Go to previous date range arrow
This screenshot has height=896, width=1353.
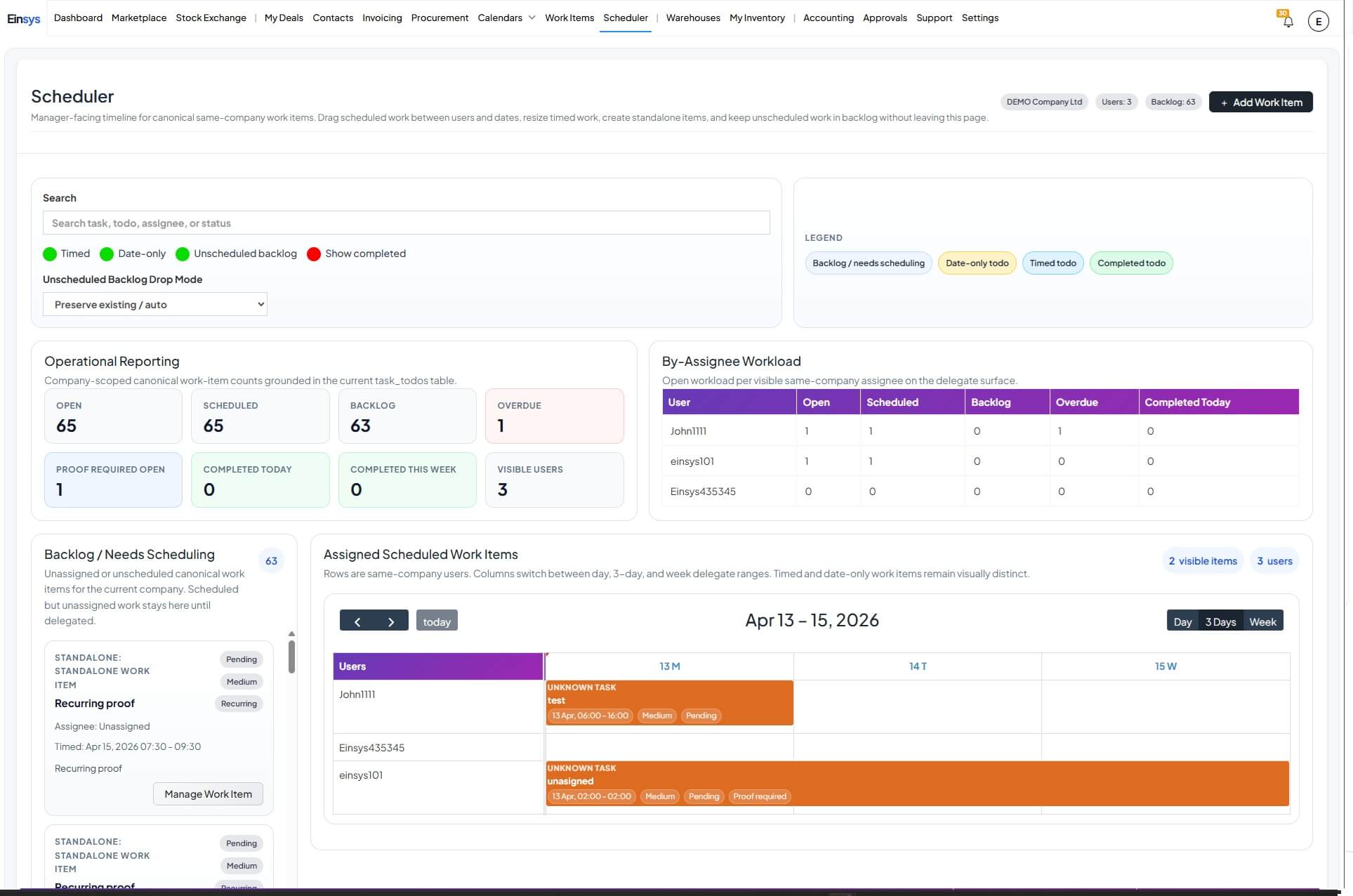[x=357, y=621]
